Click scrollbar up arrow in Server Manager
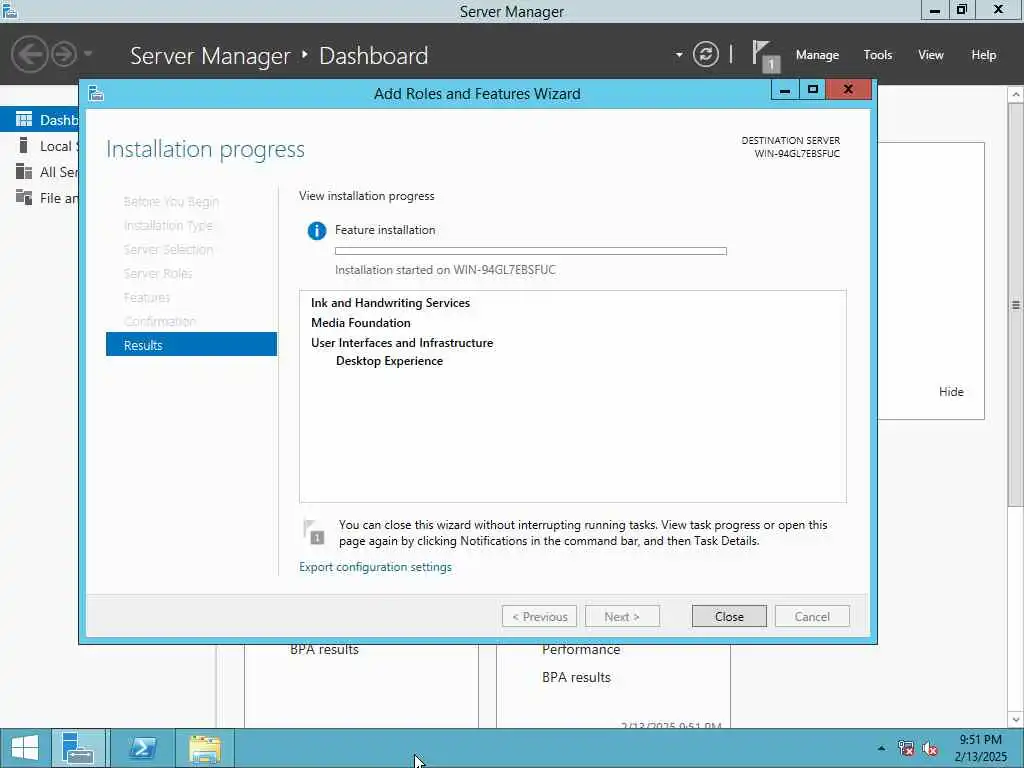The height and width of the screenshot is (768, 1024). point(1016,95)
